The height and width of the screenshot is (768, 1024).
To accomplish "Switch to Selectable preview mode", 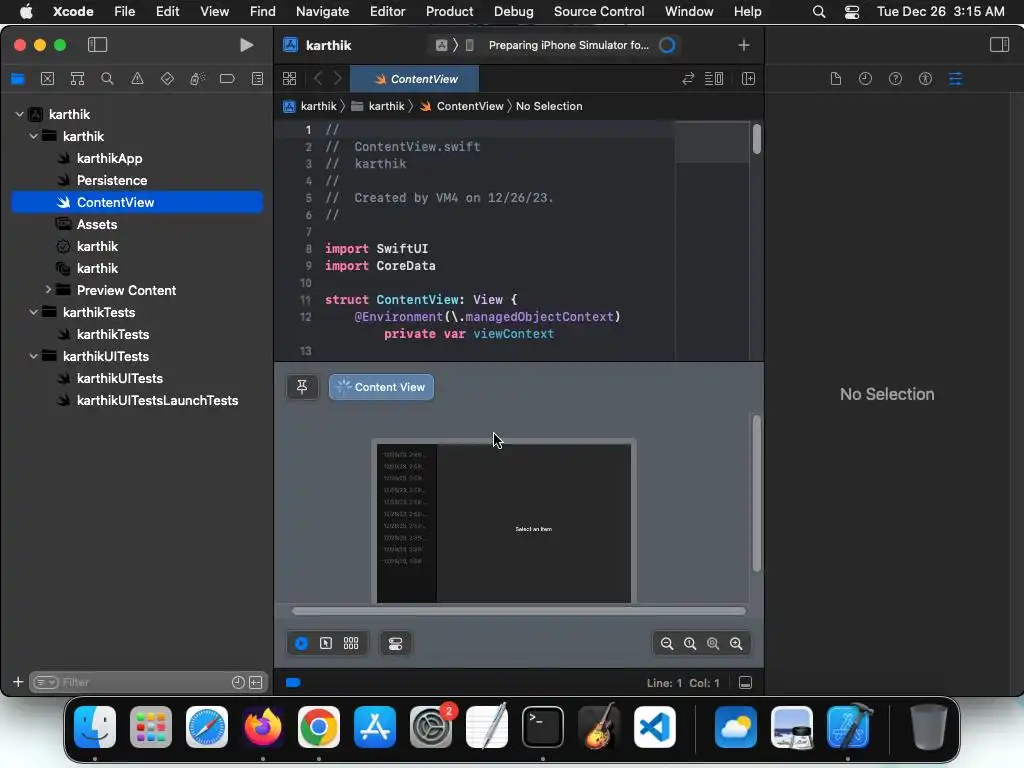I will [326, 643].
